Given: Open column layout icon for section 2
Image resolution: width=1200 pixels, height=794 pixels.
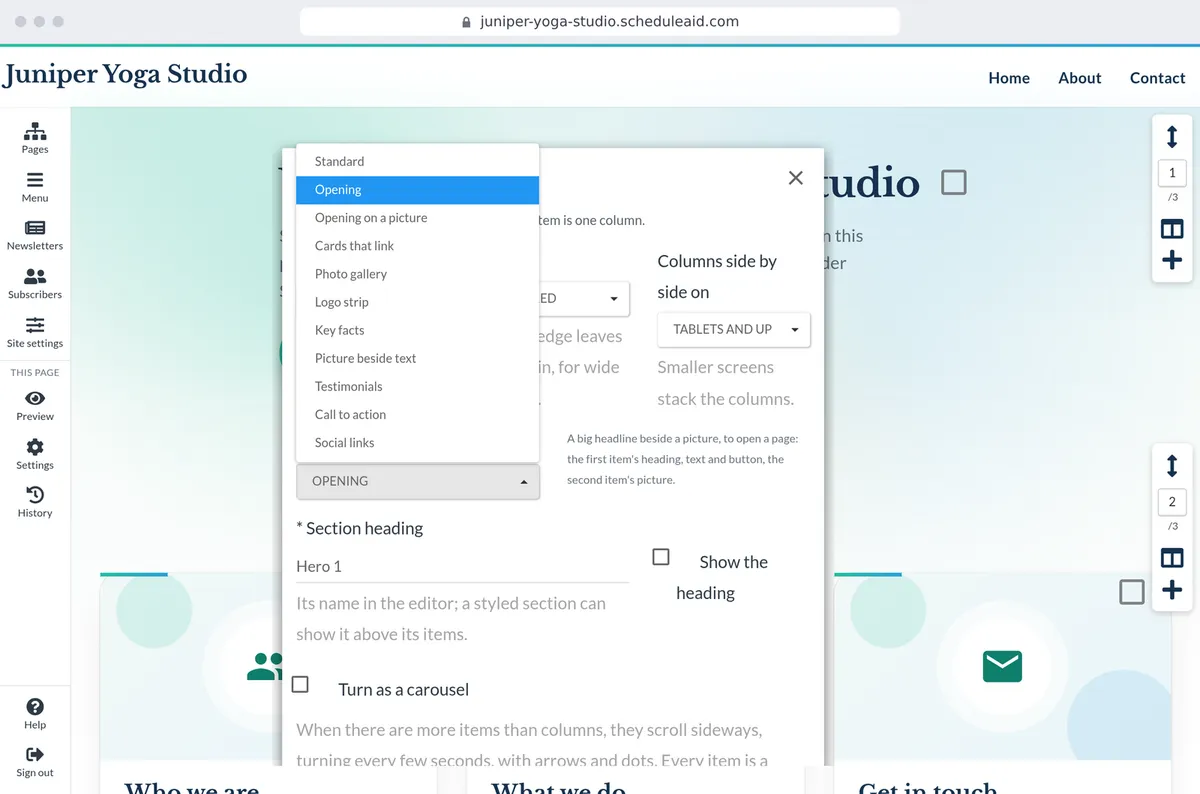Looking at the screenshot, I should [1172, 558].
